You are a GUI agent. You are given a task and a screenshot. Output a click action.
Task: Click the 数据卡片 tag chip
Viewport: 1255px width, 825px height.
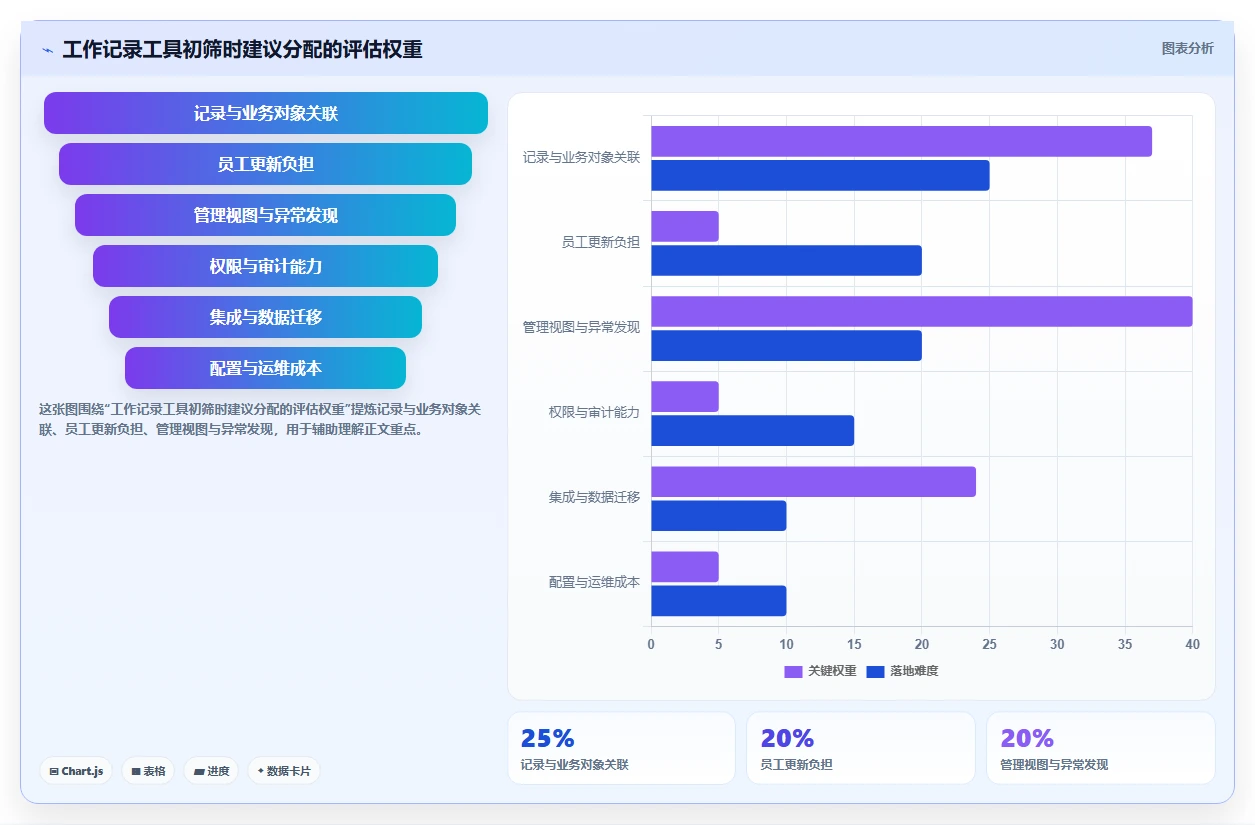click(x=284, y=771)
